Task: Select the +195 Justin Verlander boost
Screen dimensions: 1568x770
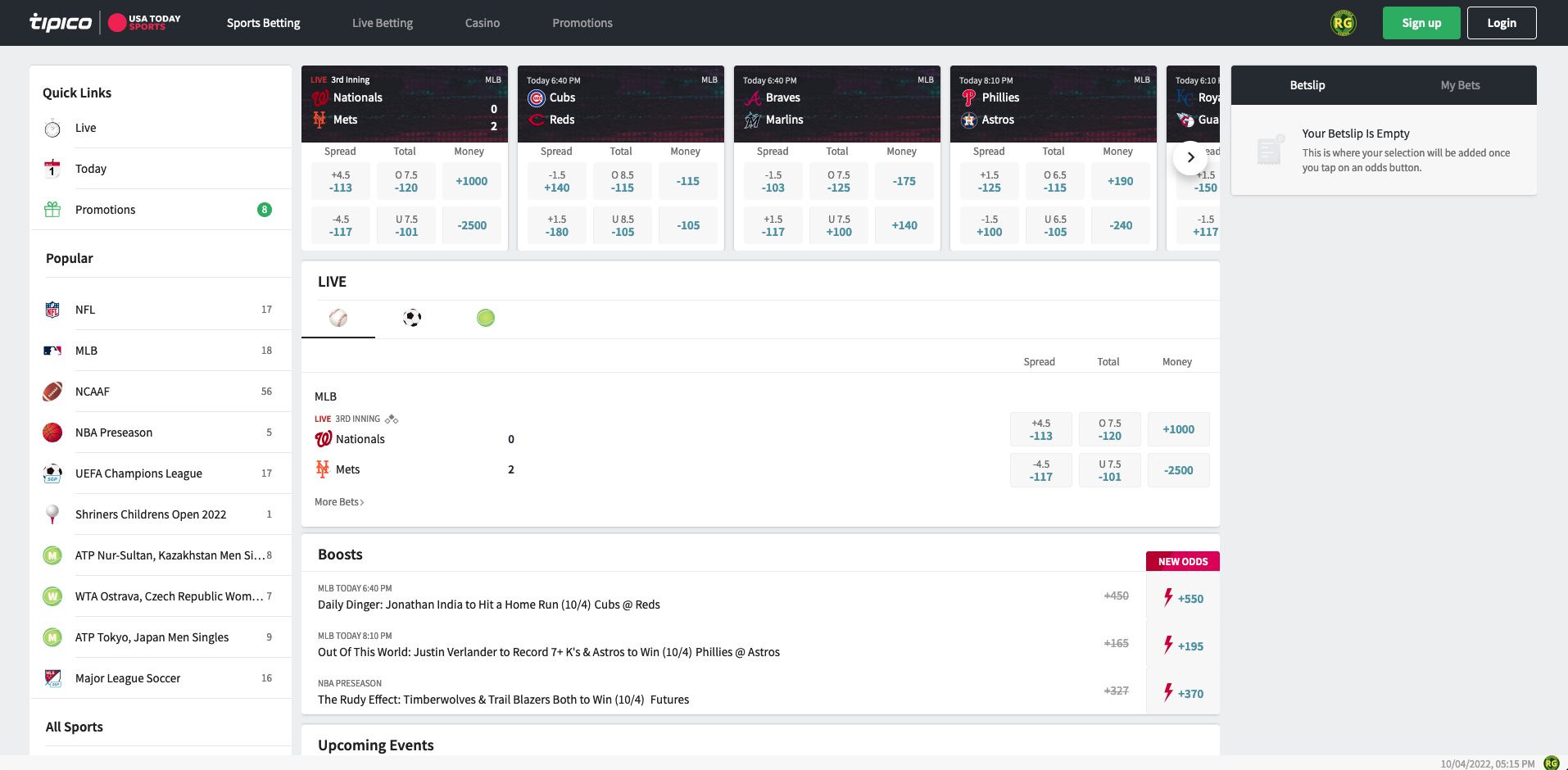Action: point(1183,646)
